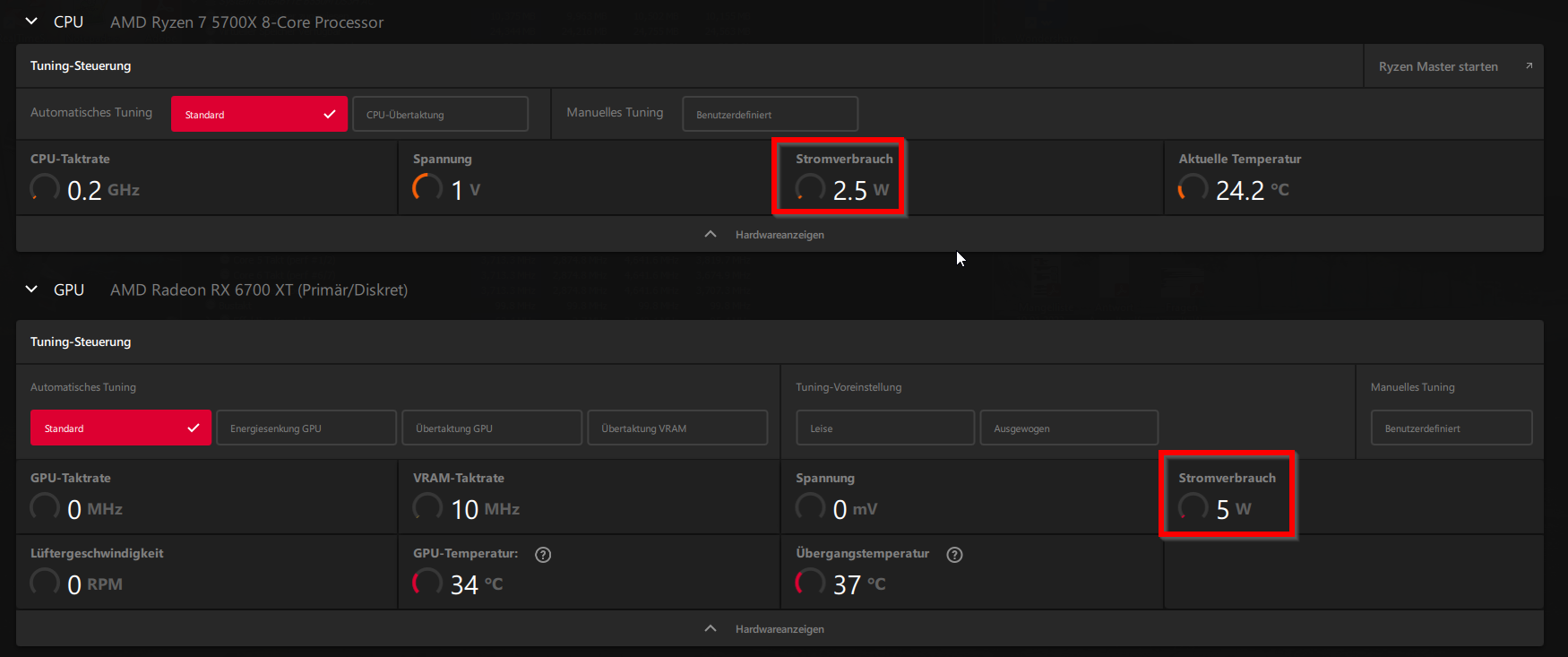Select CPU Benutzerdefiniert manual tuning
Viewport: 1568px width, 657px height.
(x=770, y=114)
